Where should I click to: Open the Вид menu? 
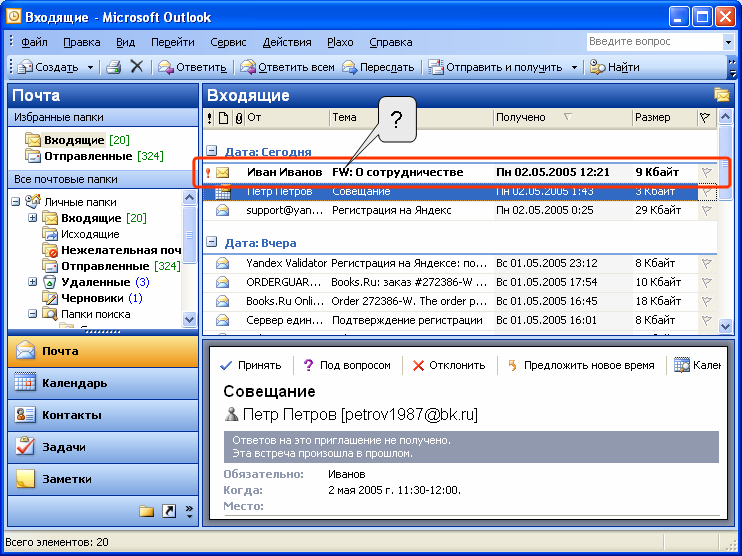coord(125,42)
